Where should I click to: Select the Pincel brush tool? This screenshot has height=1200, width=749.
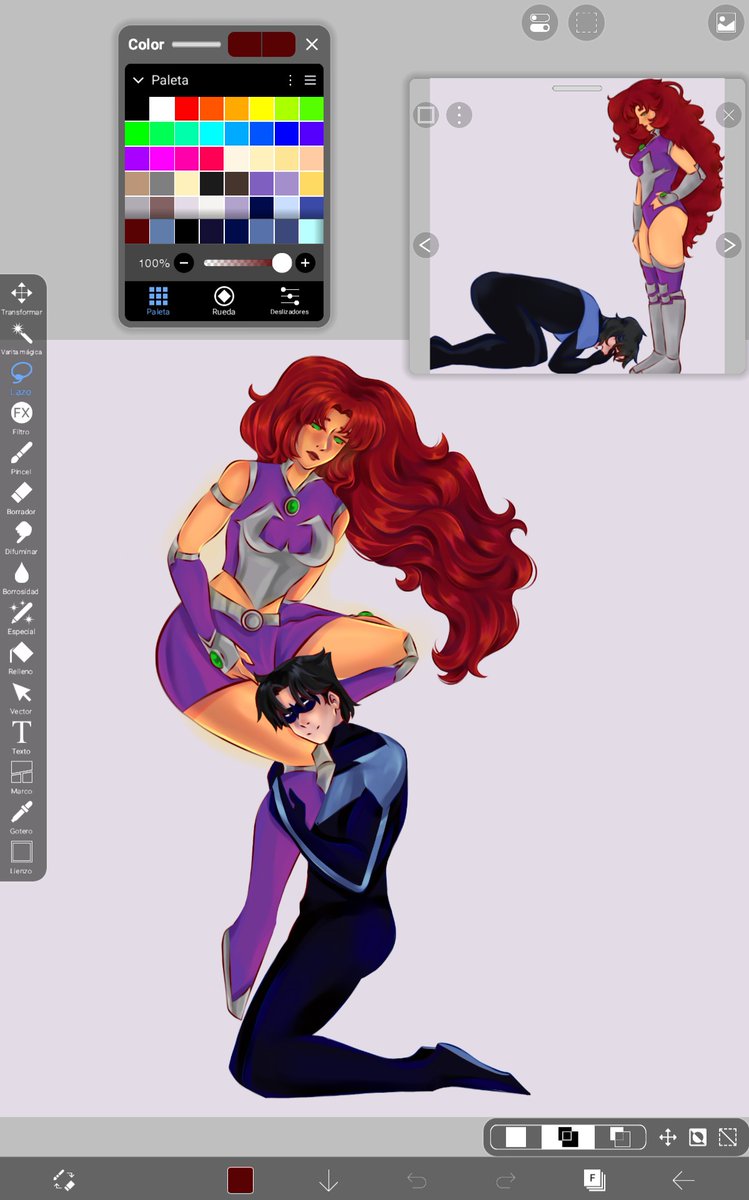(x=21, y=458)
